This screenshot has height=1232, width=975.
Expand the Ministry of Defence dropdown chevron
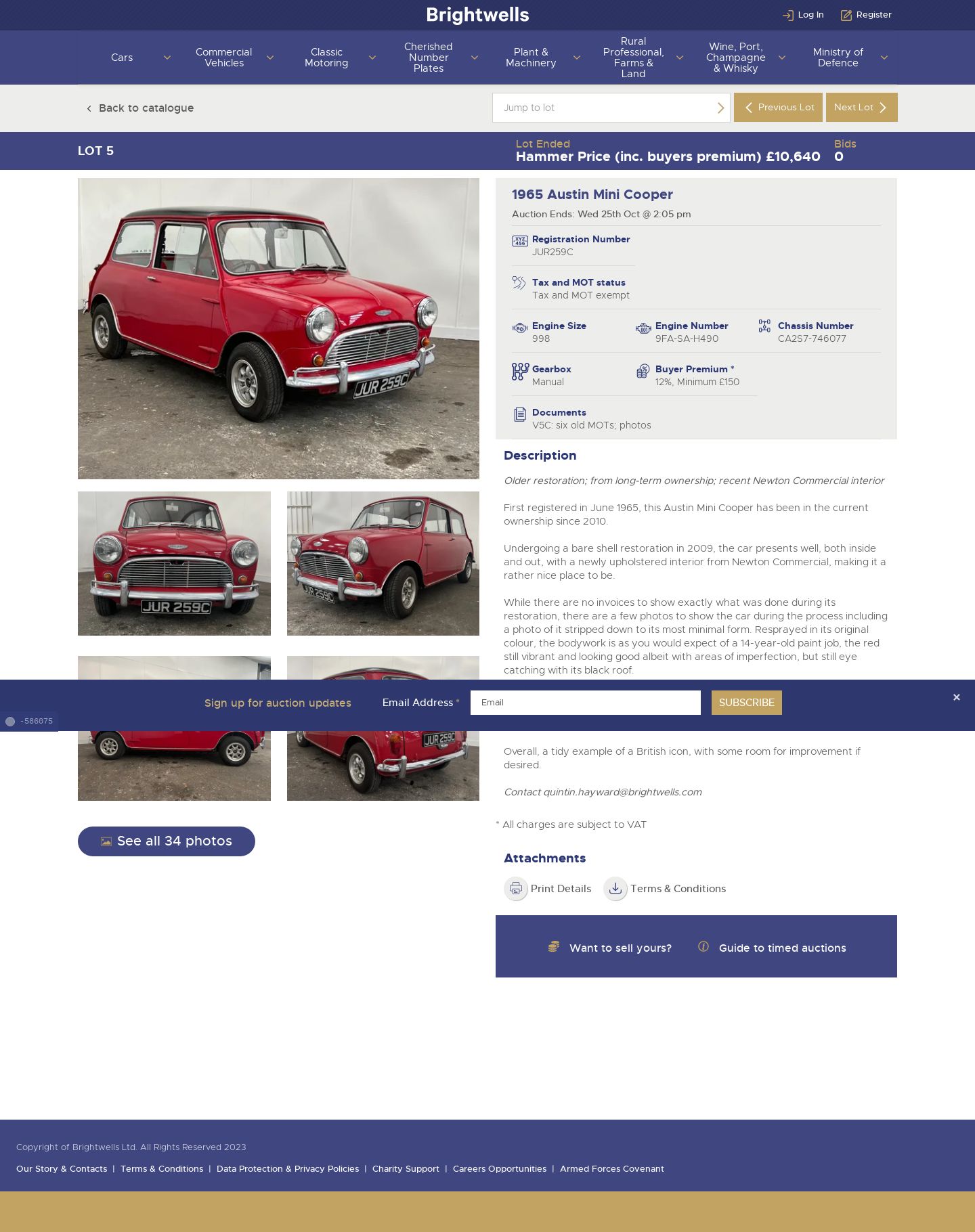[x=884, y=58]
